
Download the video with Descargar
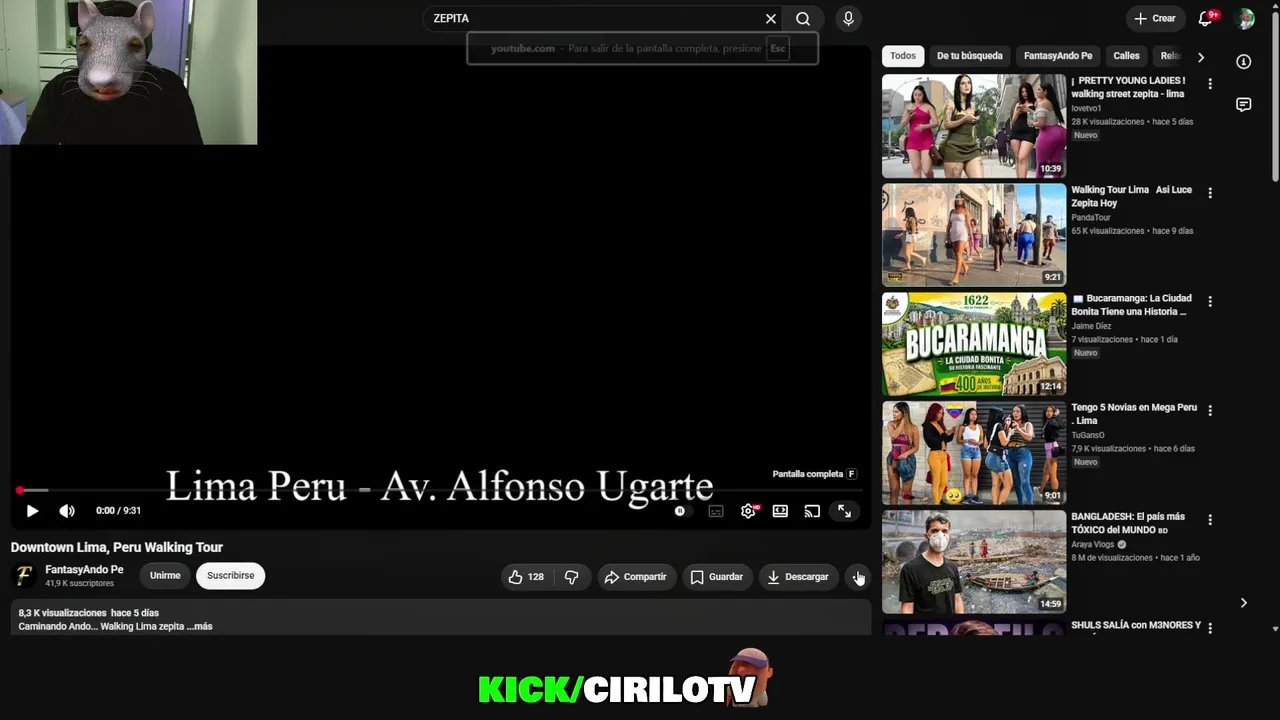pyautogui.click(x=798, y=577)
